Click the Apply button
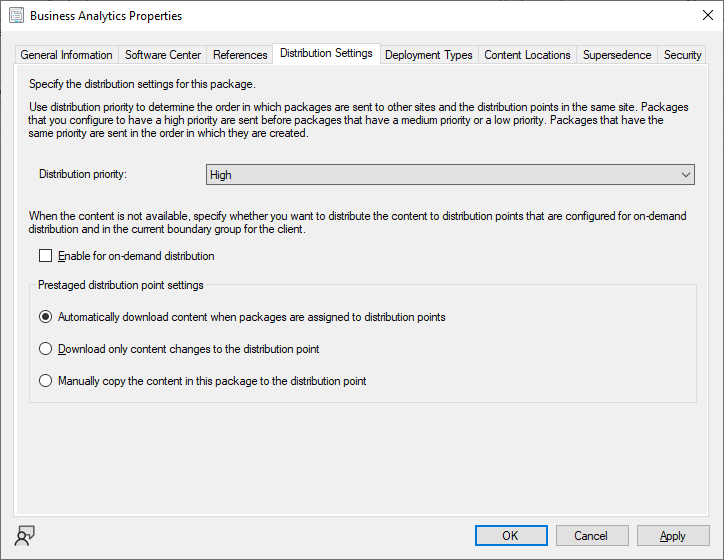Image resolution: width=724 pixels, height=560 pixels. pos(673,536)
